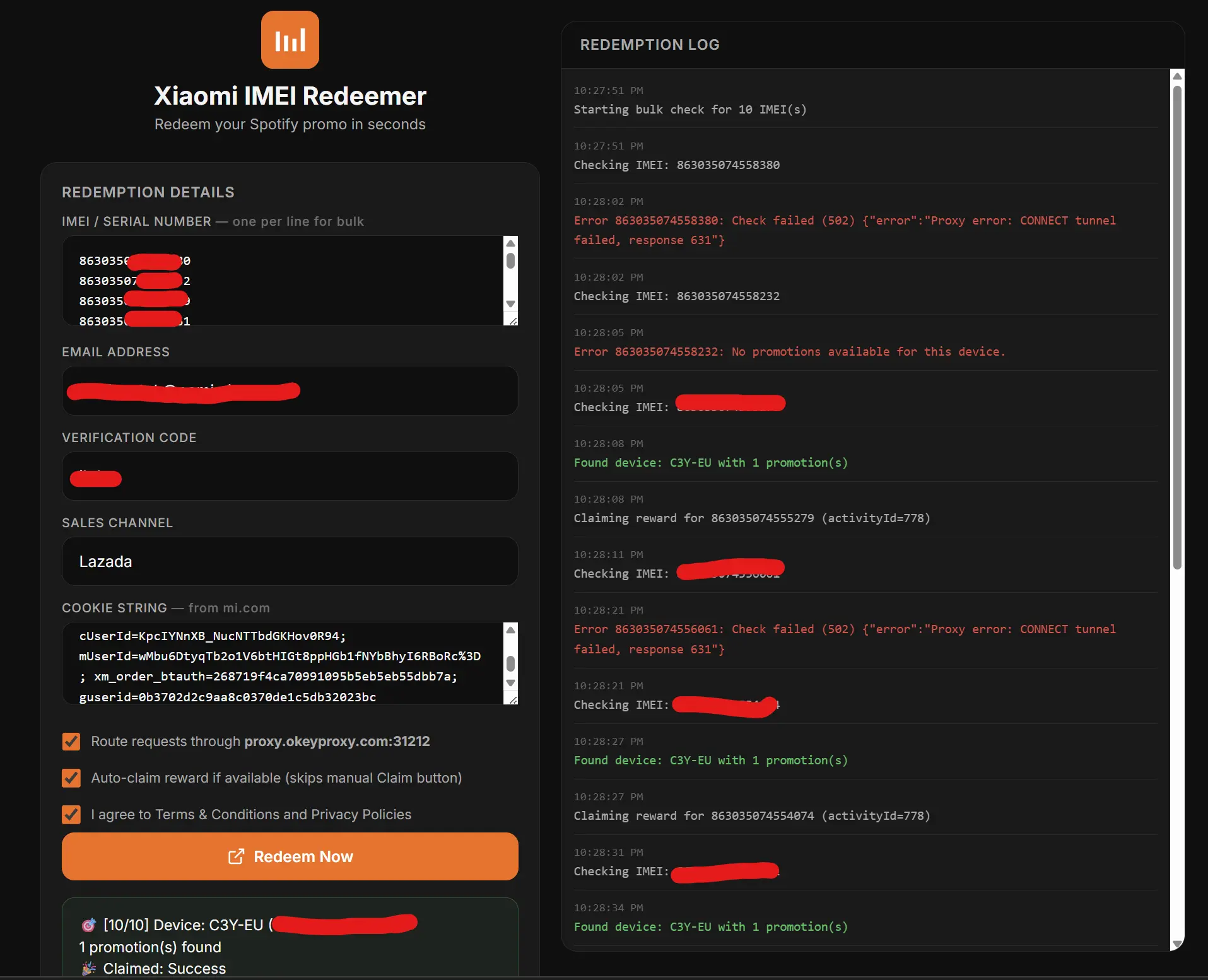Click the 'Checking IMEI: 863035074558232' log line
1208x980 pixels.
click(677, 296)
